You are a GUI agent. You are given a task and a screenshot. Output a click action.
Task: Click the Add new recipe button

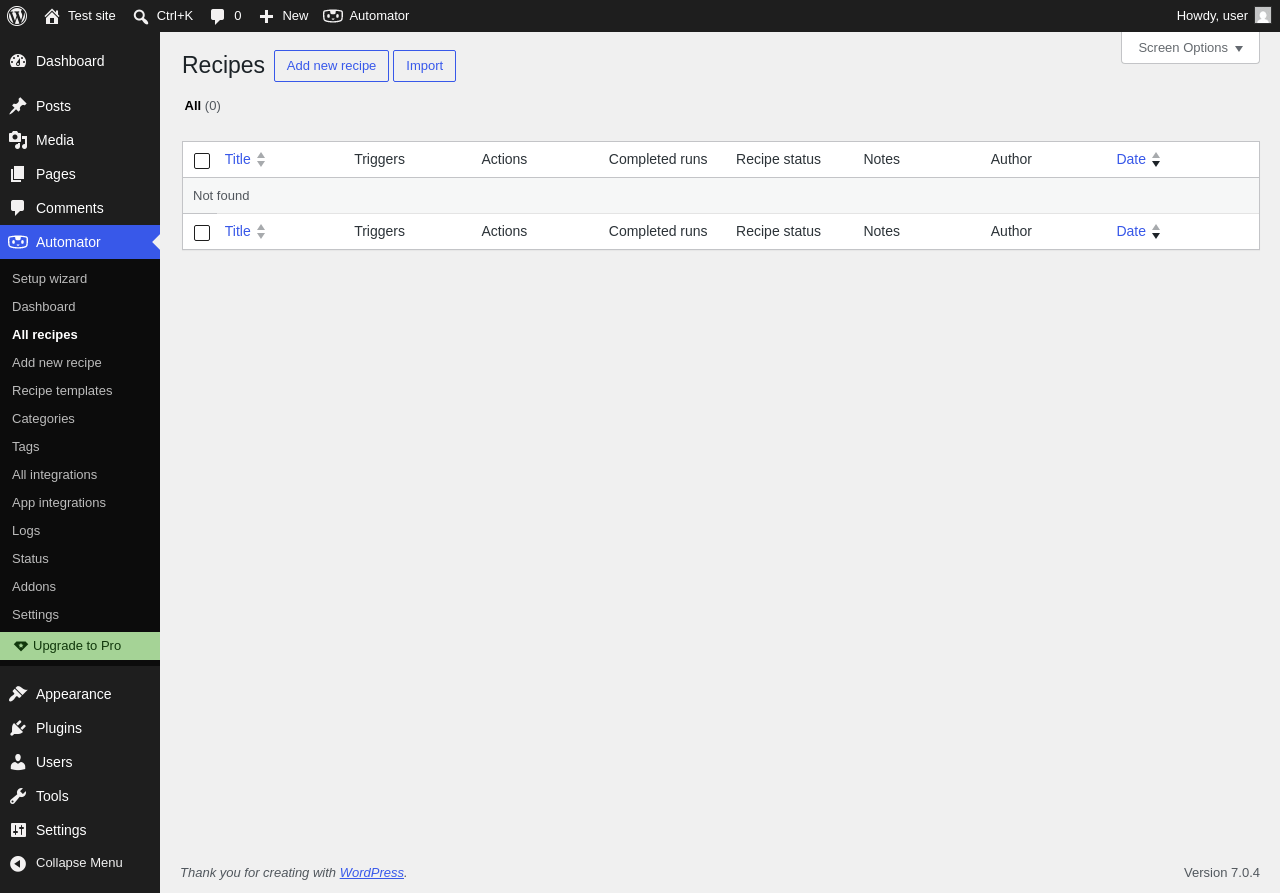click(x=331, y=66)
